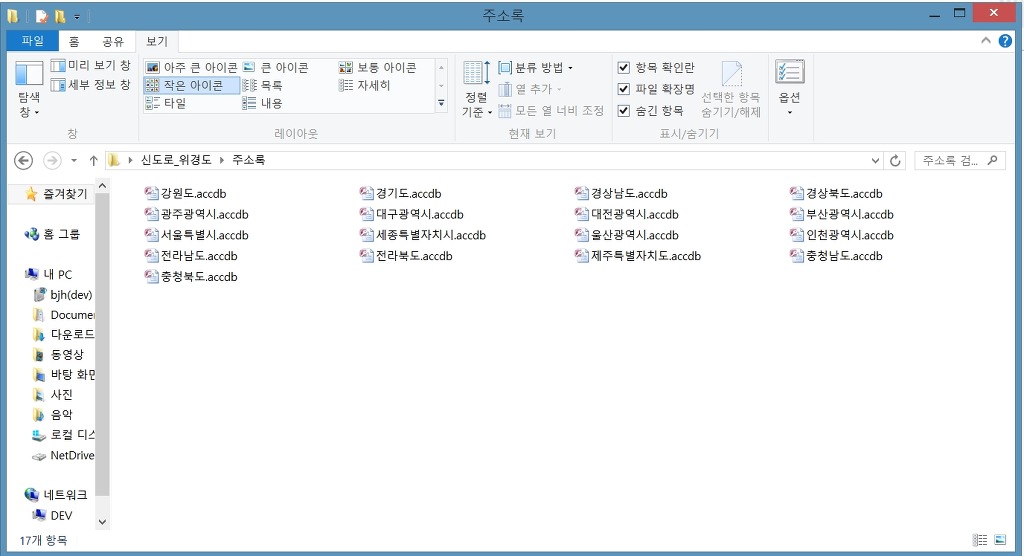Click 신도로_위경도 in the address path
The height and width of the screenshot is (556, 1024).
pyautogui.click(x=176, y=159)
